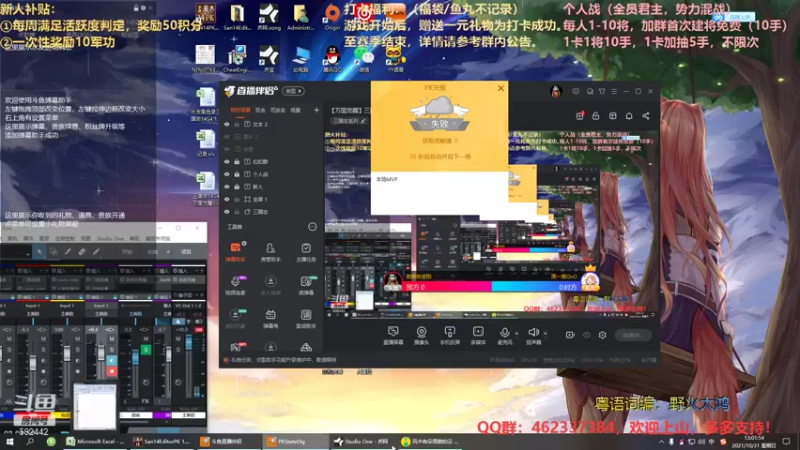Open the 弹幕秀 tool
800x450 pixels.
click(x=270, y=318)
